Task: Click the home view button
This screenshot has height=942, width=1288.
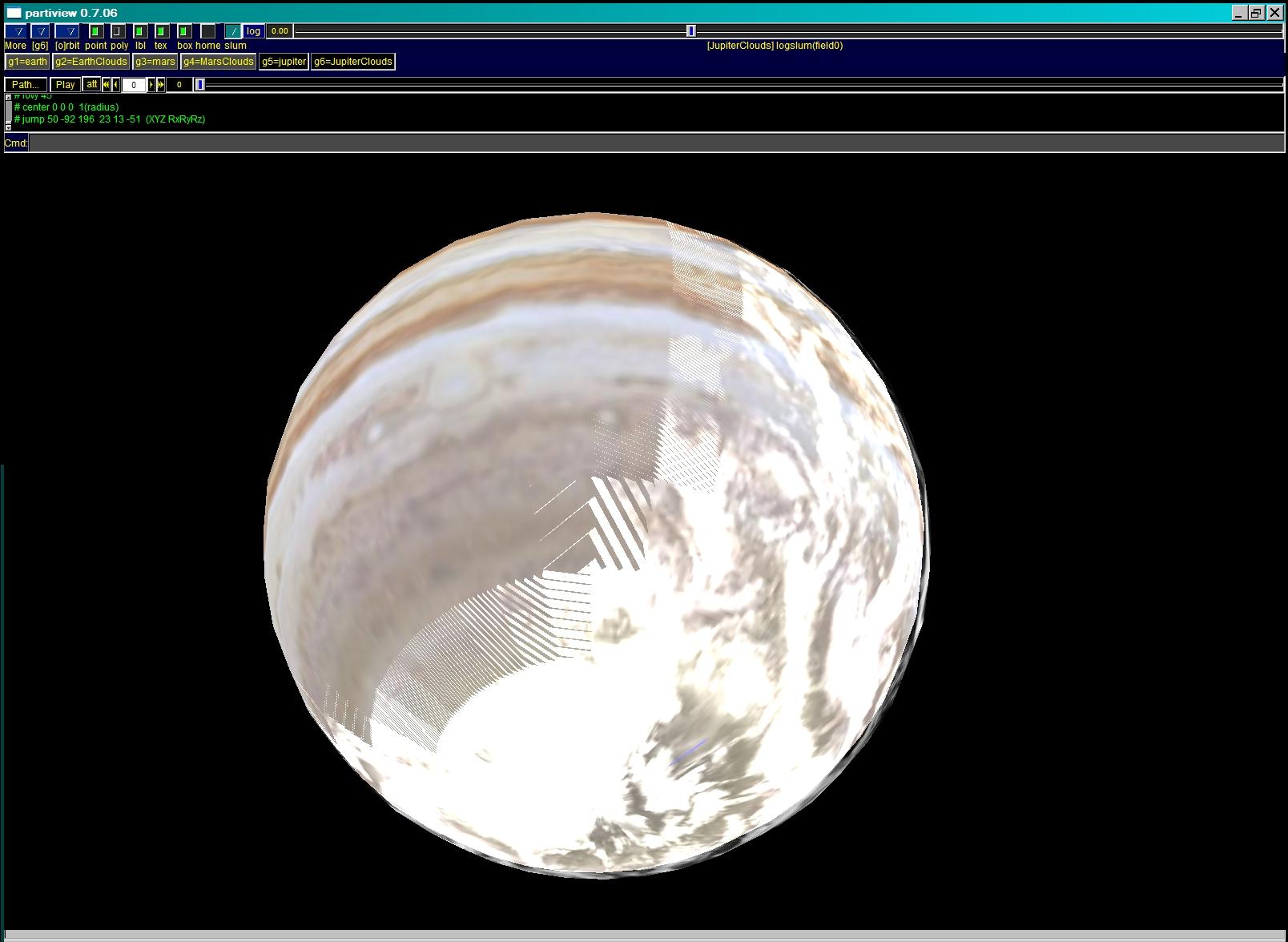Action: pyautogui.click(x=207, y=31)
